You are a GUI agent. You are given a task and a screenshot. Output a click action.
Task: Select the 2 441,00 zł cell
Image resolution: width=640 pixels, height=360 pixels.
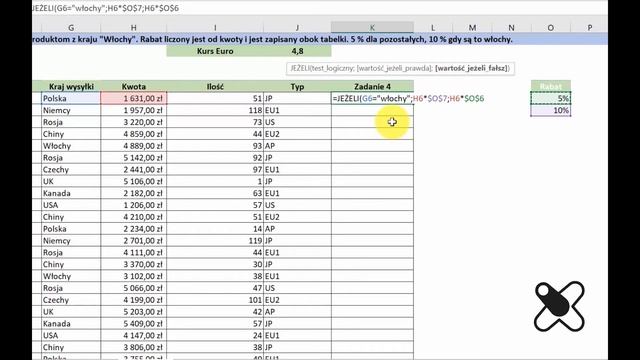pos(133,169)
